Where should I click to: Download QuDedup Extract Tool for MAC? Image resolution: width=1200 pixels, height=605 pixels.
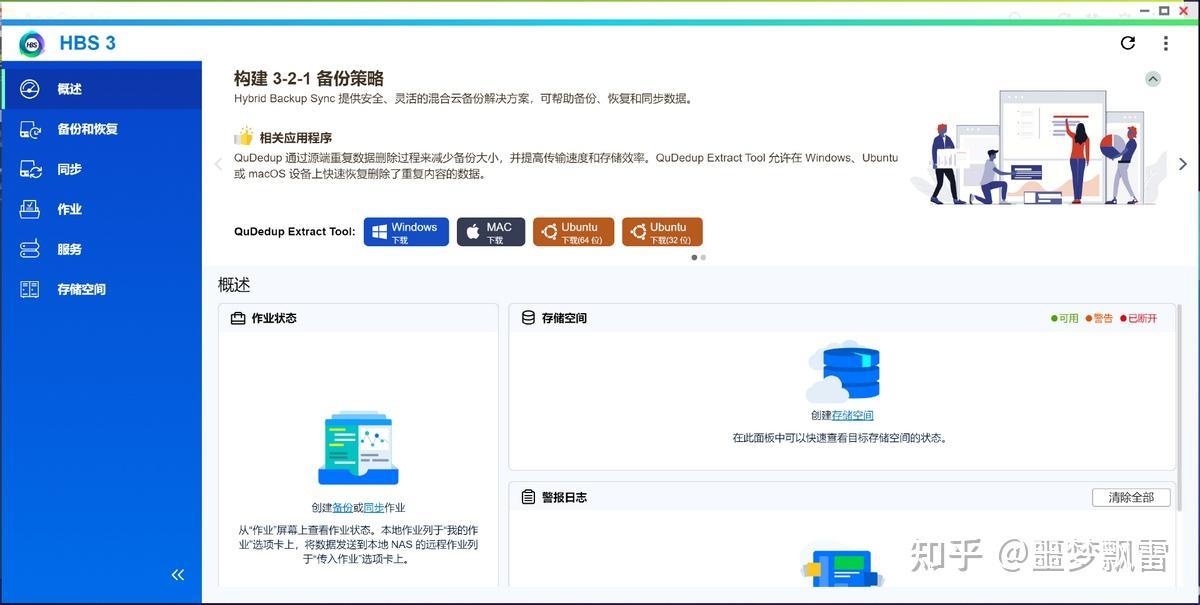[491, 232]
